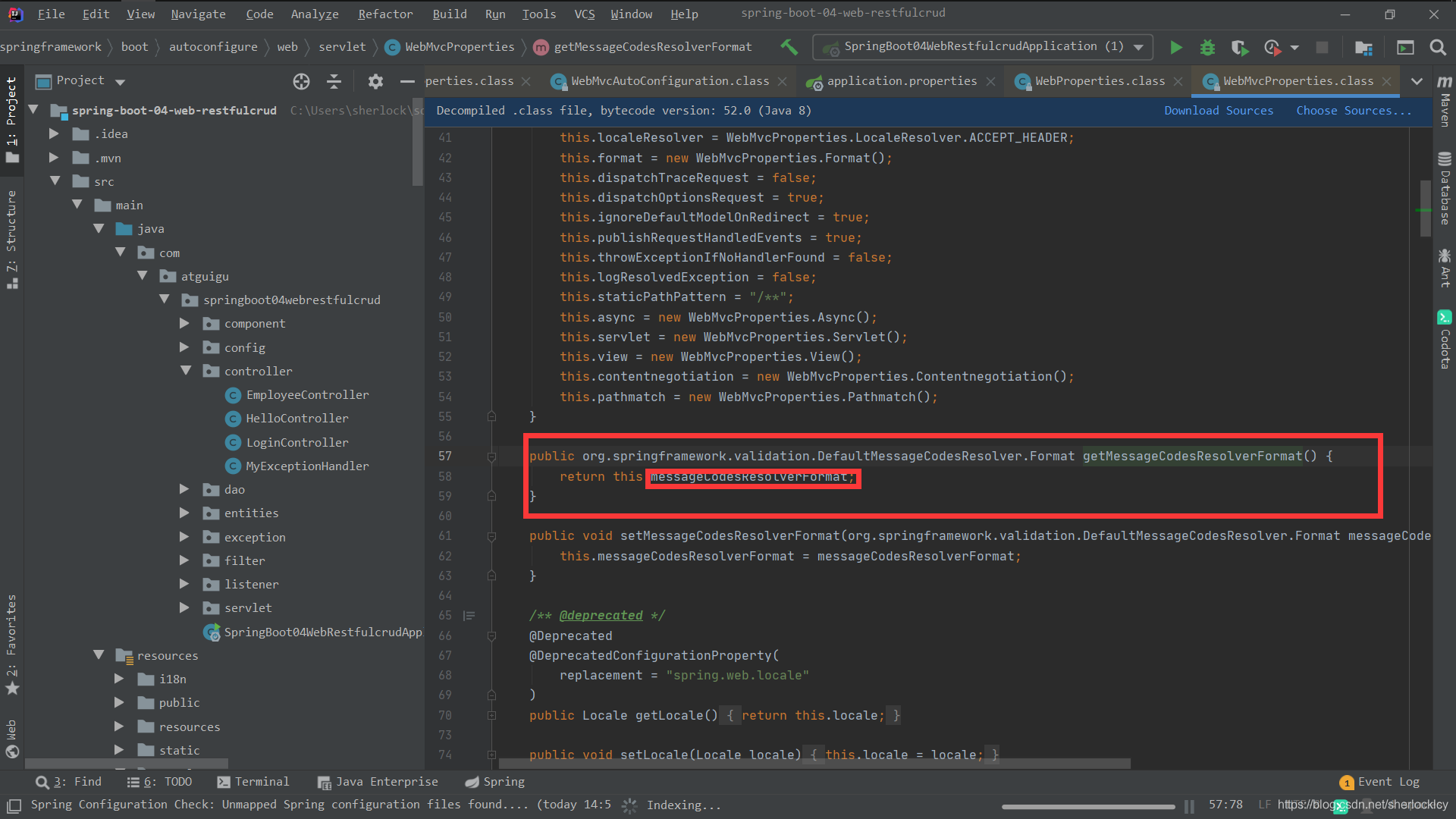Open the Run Anything console icon
This screenshot has height=819, width=1456.
pyautogui.click(x=1405, y=47)
